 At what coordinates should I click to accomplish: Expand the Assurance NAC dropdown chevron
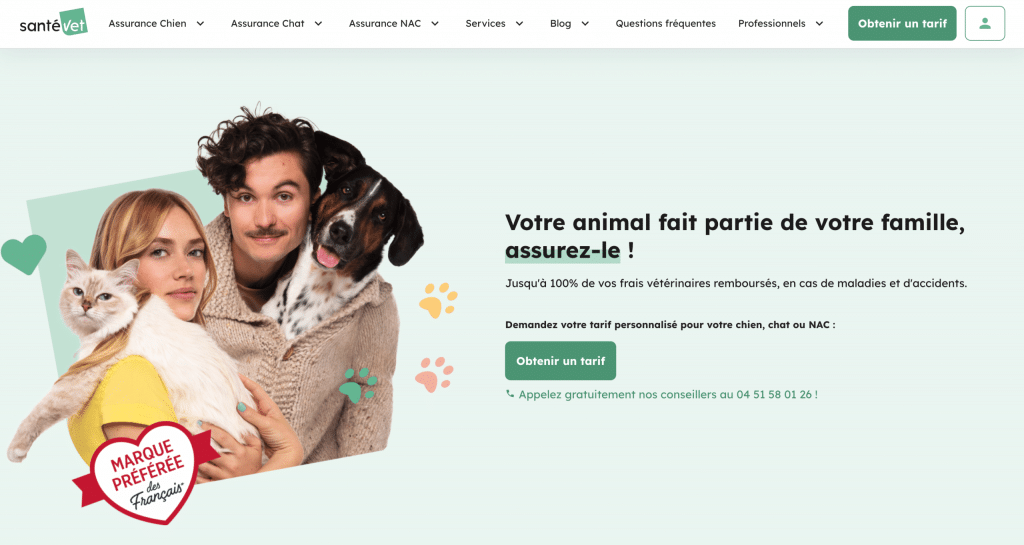pyautogui.click(x=435, y=23)
